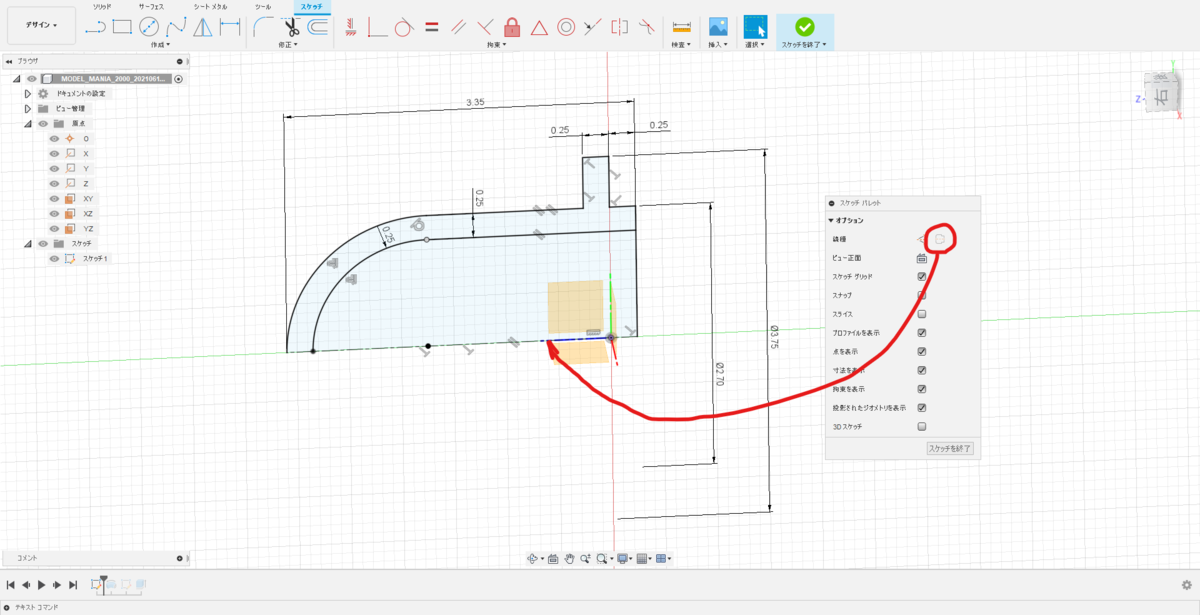Open the 作成 dropdown menu
Image resolution: width=1200 pixels, height=615 pixels.
pos(160,45)
